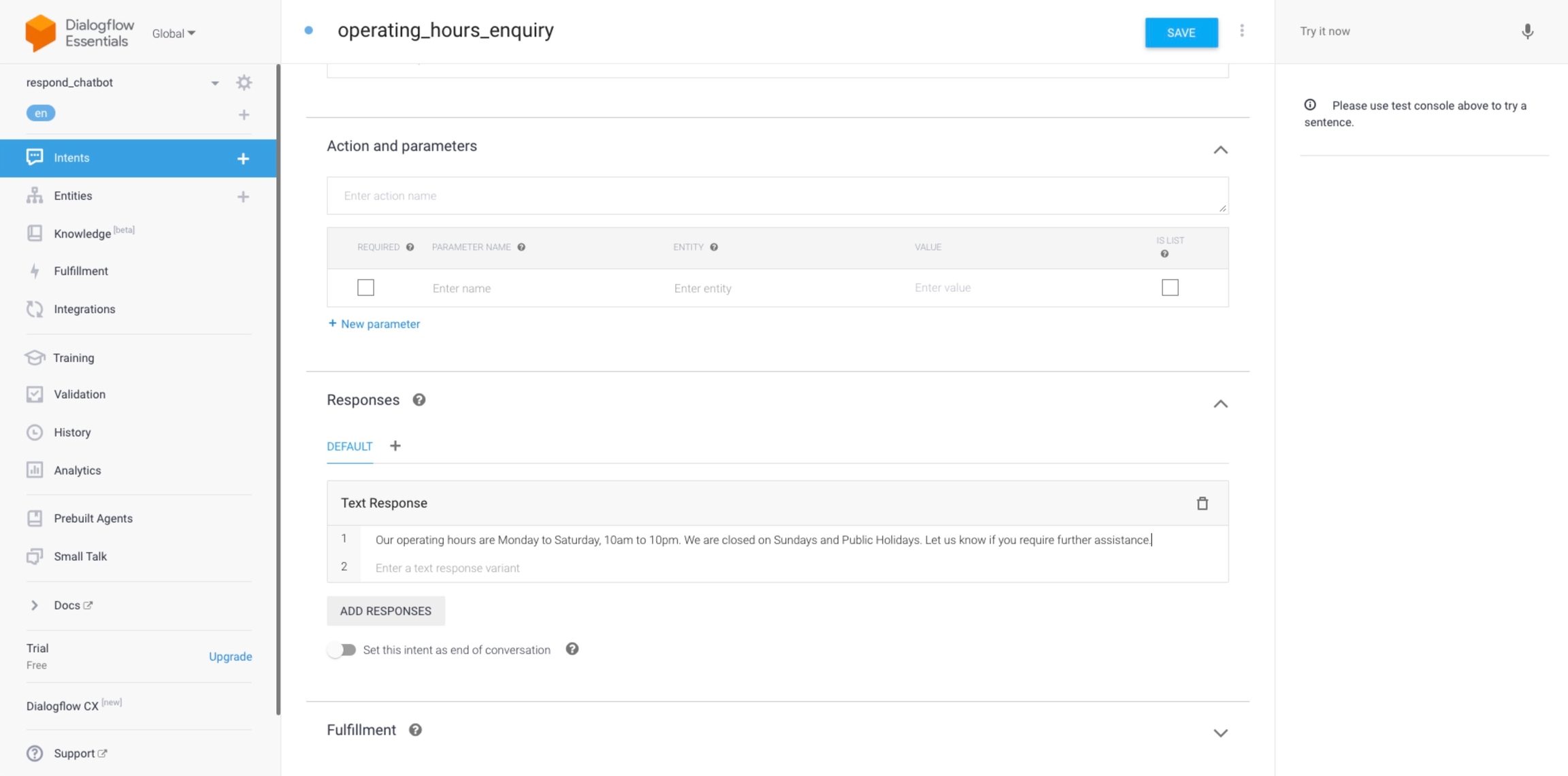View Training data
Screen dimensions: 1568x776
[73, 357]
